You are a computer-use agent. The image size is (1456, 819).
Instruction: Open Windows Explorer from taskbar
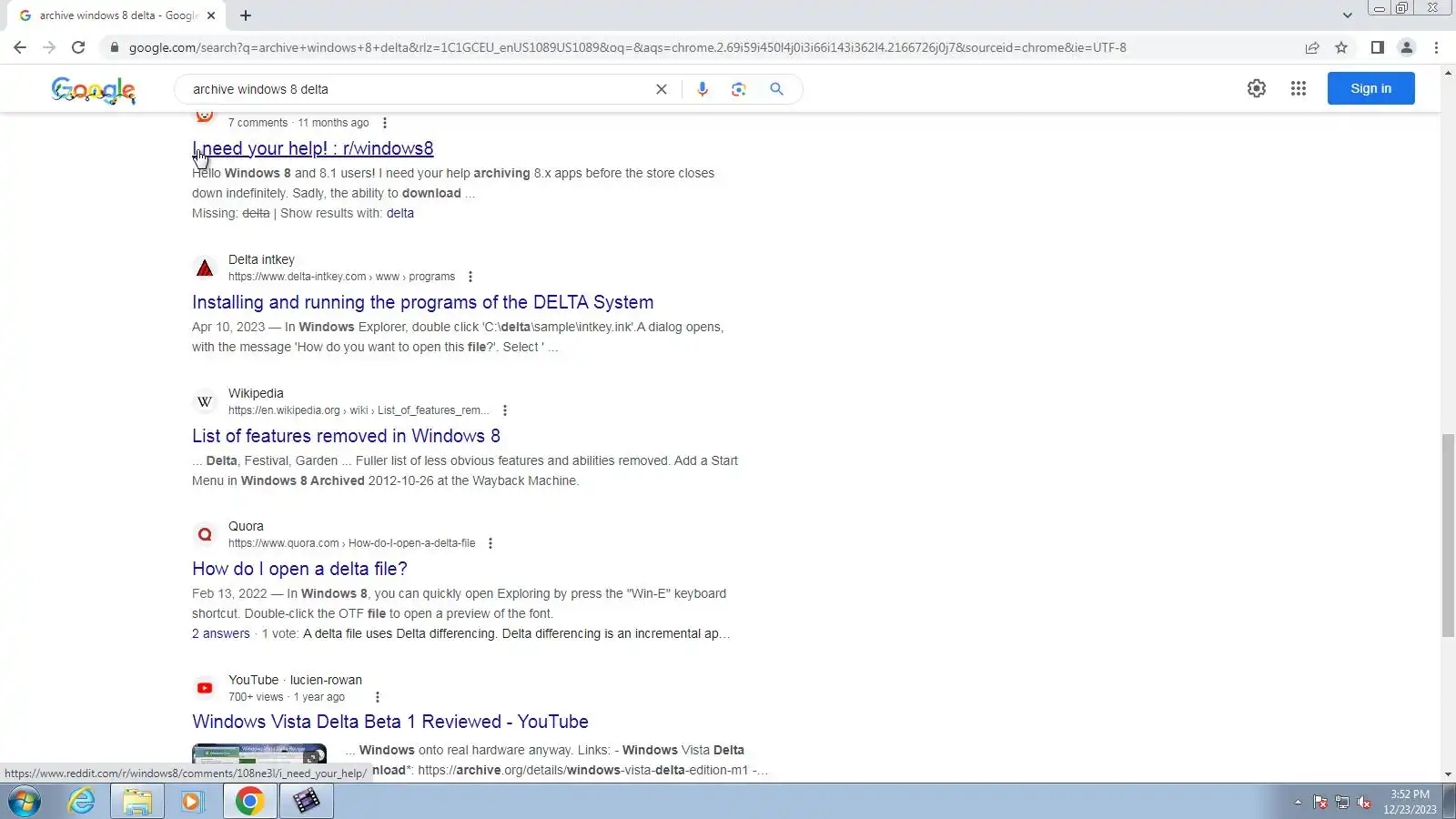coord(137,802)
